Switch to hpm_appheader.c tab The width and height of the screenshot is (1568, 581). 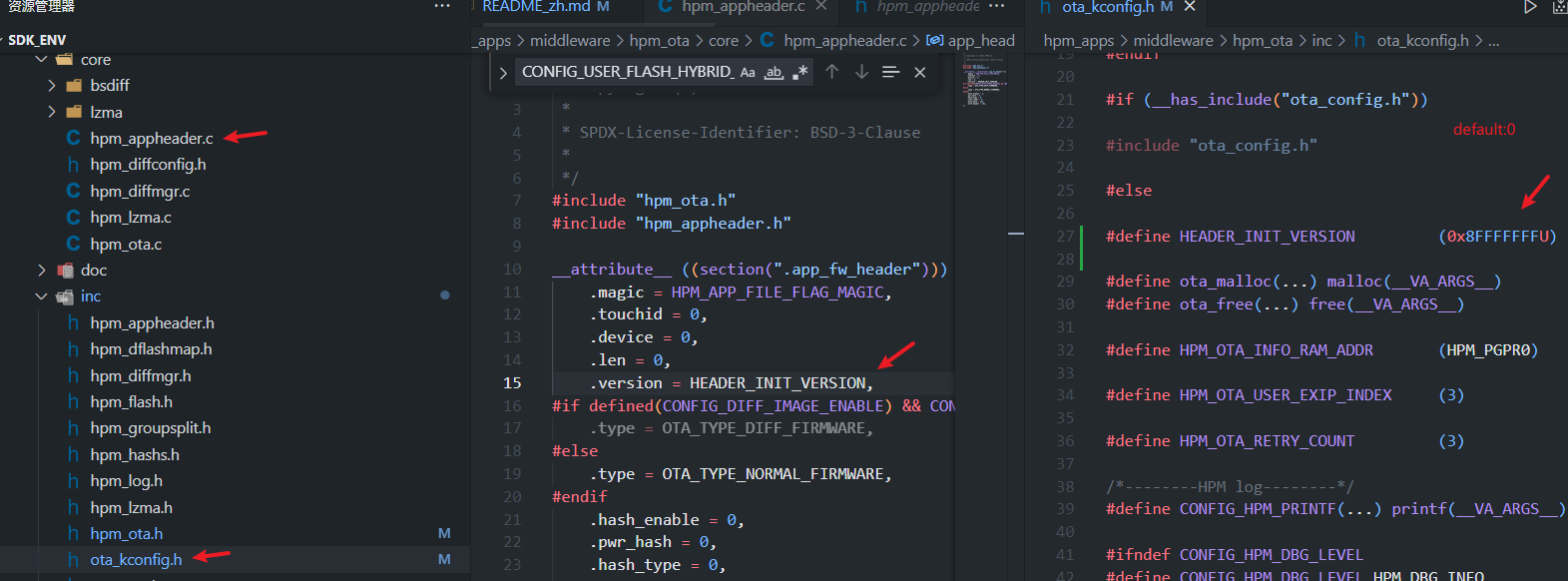point(744,6)
